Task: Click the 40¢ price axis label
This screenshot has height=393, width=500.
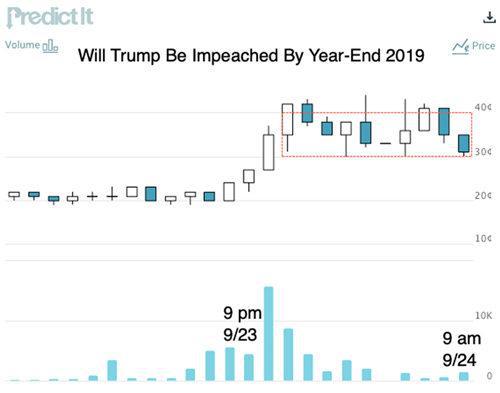Action: tap(483, 107)
